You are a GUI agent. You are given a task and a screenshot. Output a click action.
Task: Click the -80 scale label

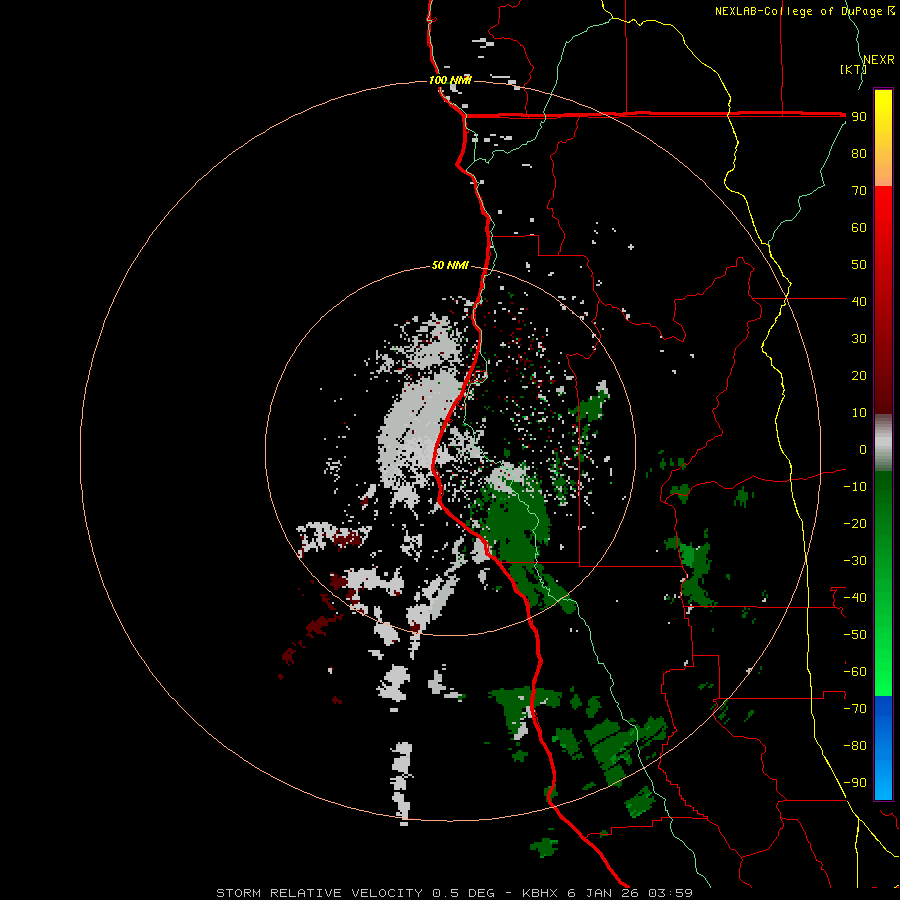click(x=855, y=746)
